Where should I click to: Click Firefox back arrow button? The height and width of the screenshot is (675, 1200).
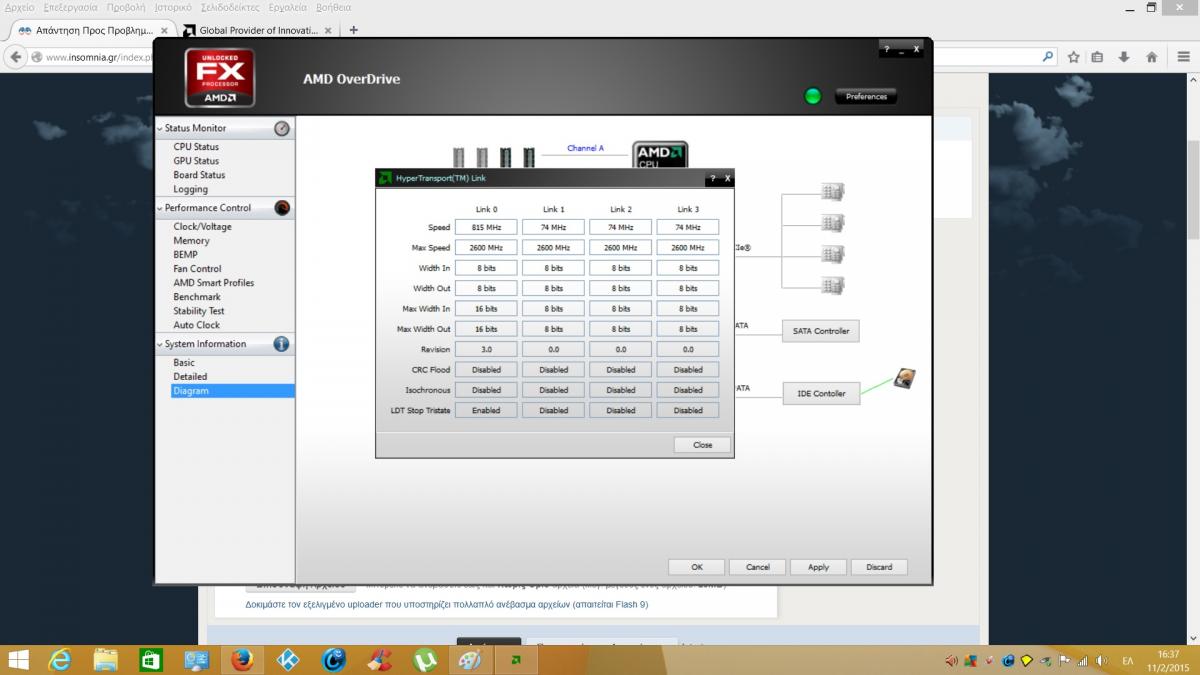16,57
